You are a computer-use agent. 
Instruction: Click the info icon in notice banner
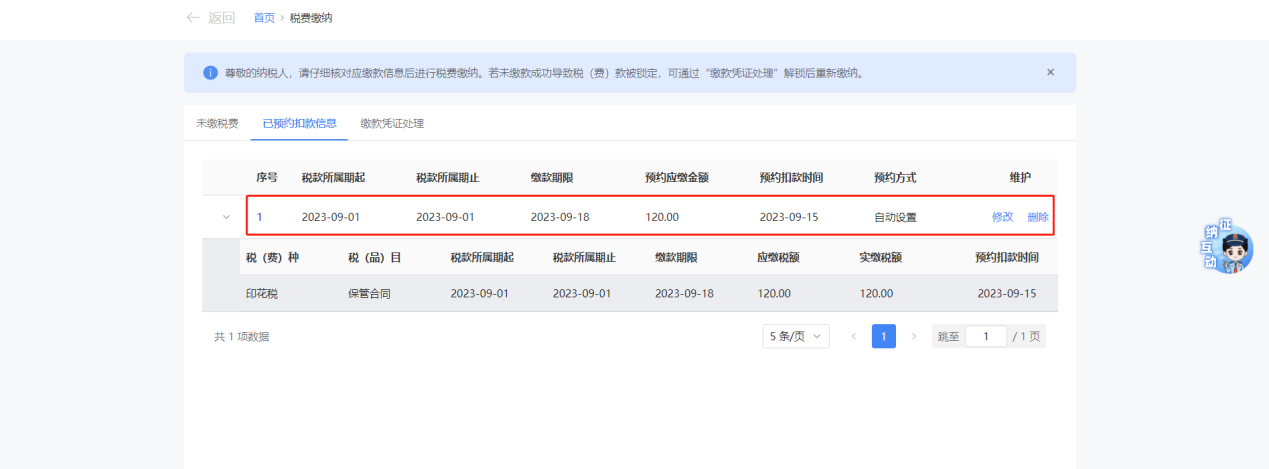click(210, 73)
